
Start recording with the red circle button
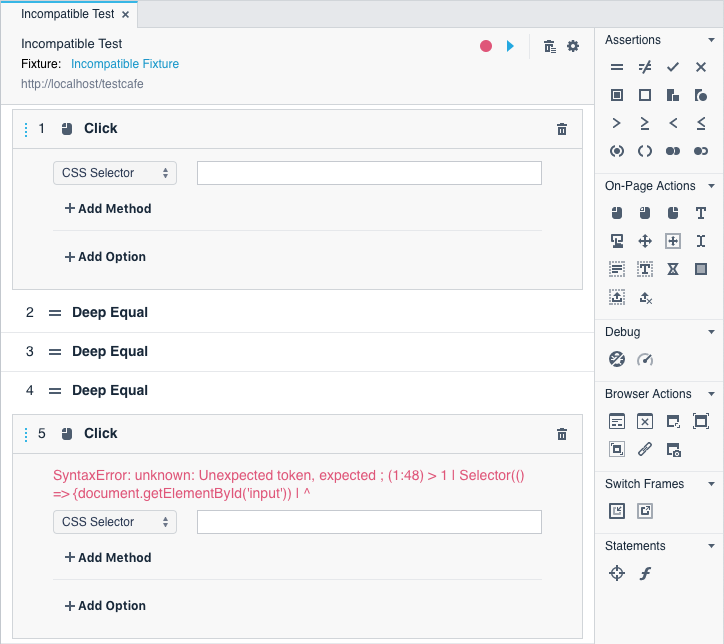485,46
